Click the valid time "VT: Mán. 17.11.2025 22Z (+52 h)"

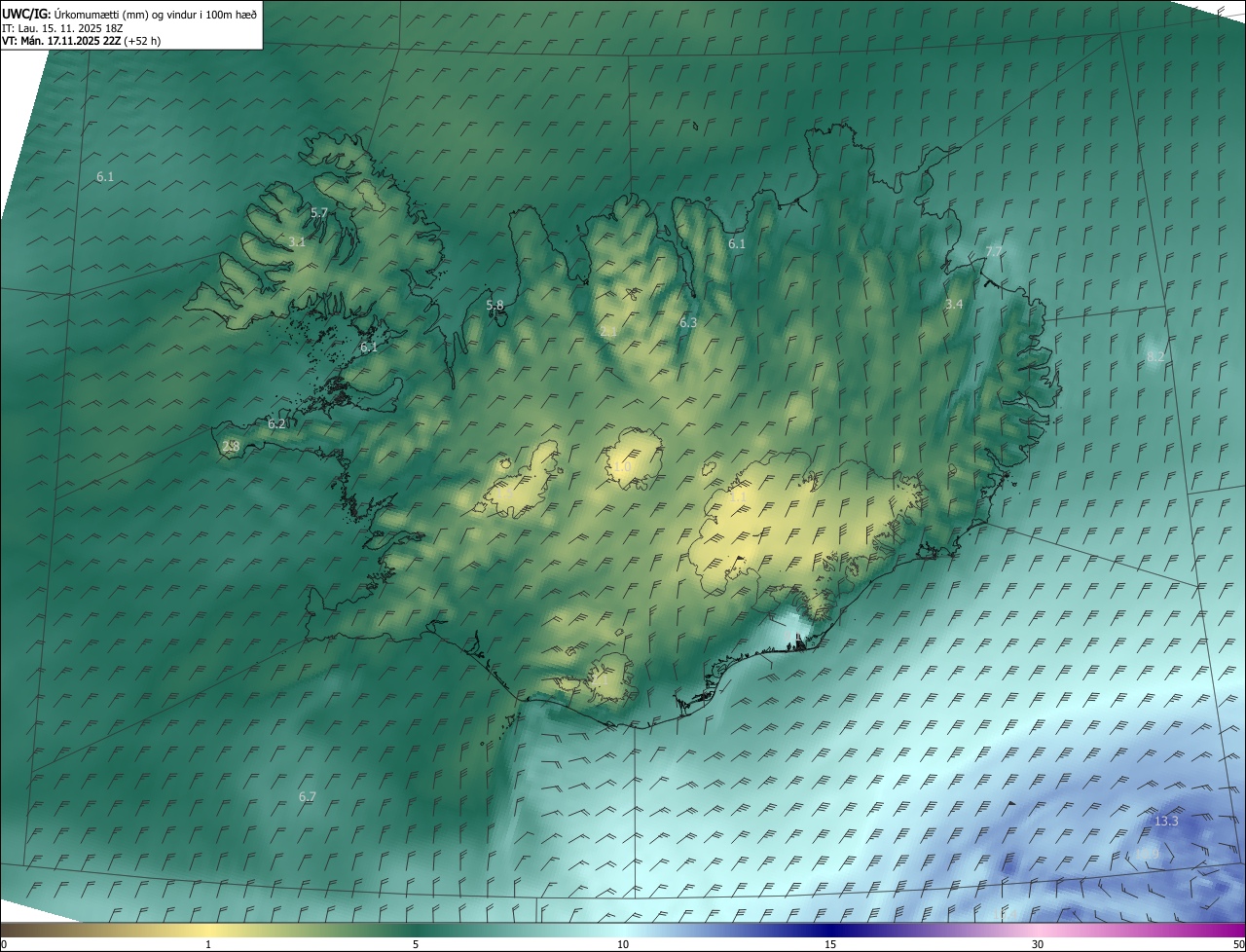82,42
